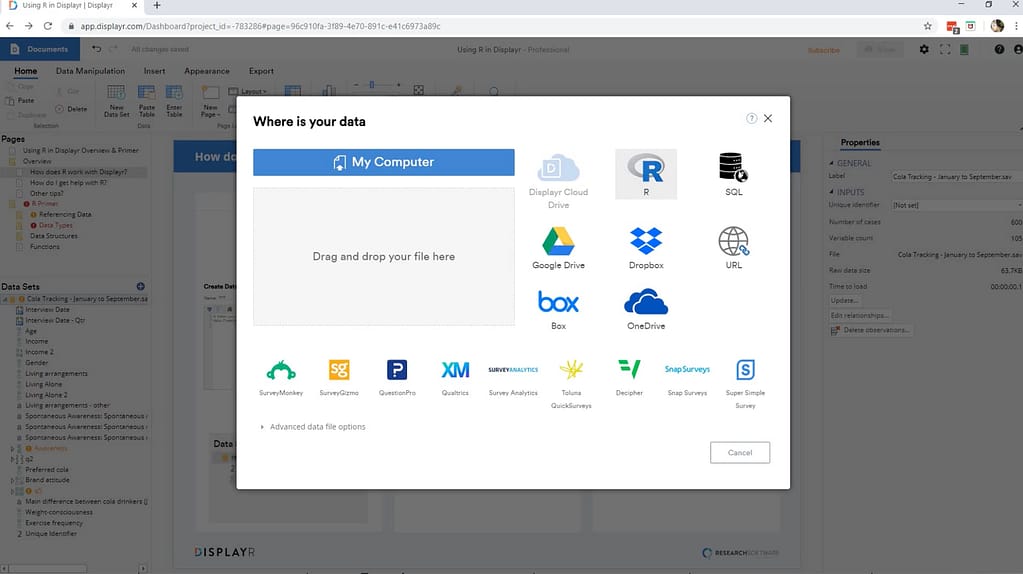1023x574 pixels.
Task: Open the Data Manipulation ribbon tab
Action: pos(90,71)
